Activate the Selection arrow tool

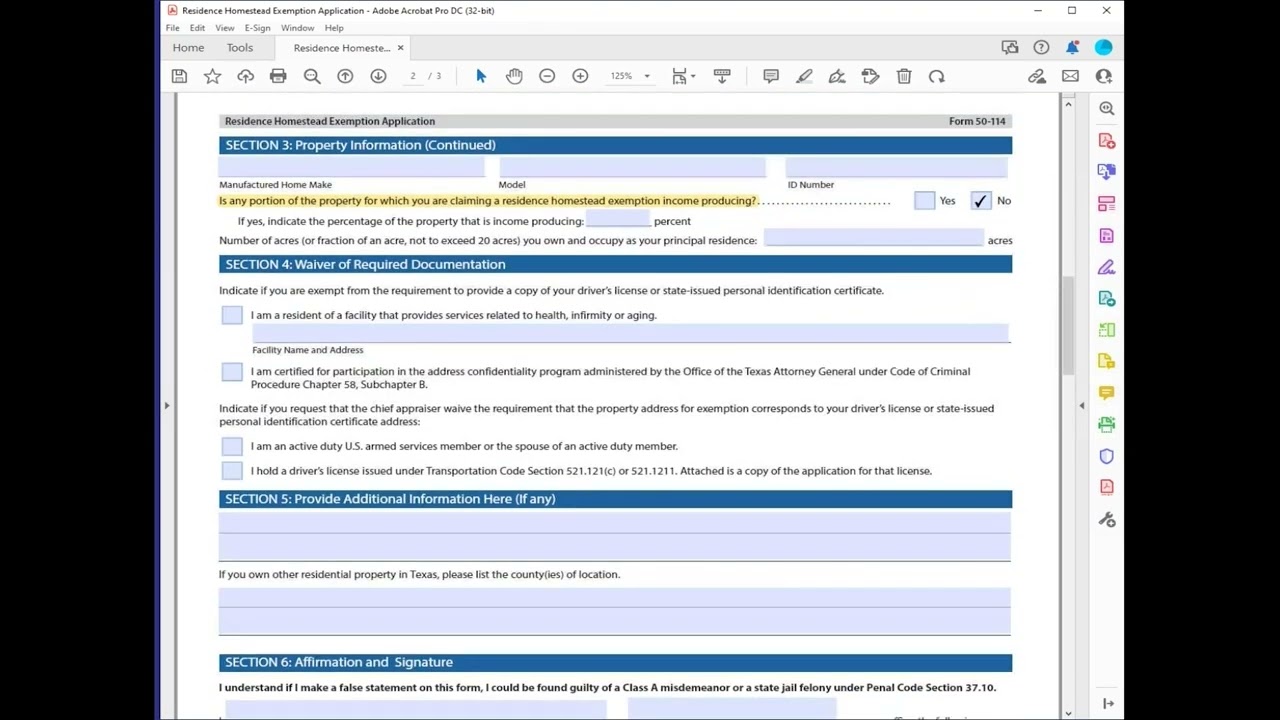(x=481, y=76)
